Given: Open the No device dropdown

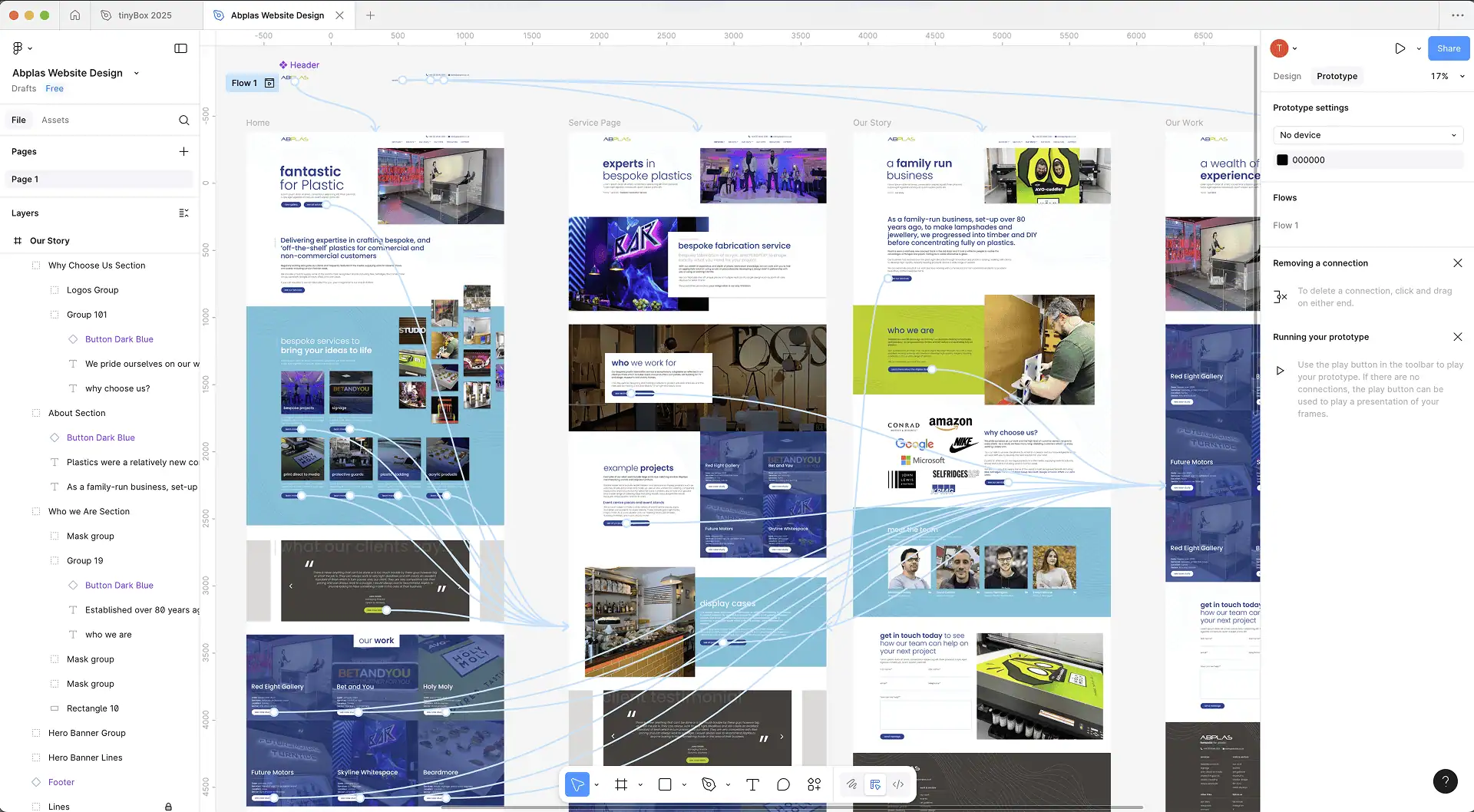Looking at the screenshot, I should tap(1367, 135).
